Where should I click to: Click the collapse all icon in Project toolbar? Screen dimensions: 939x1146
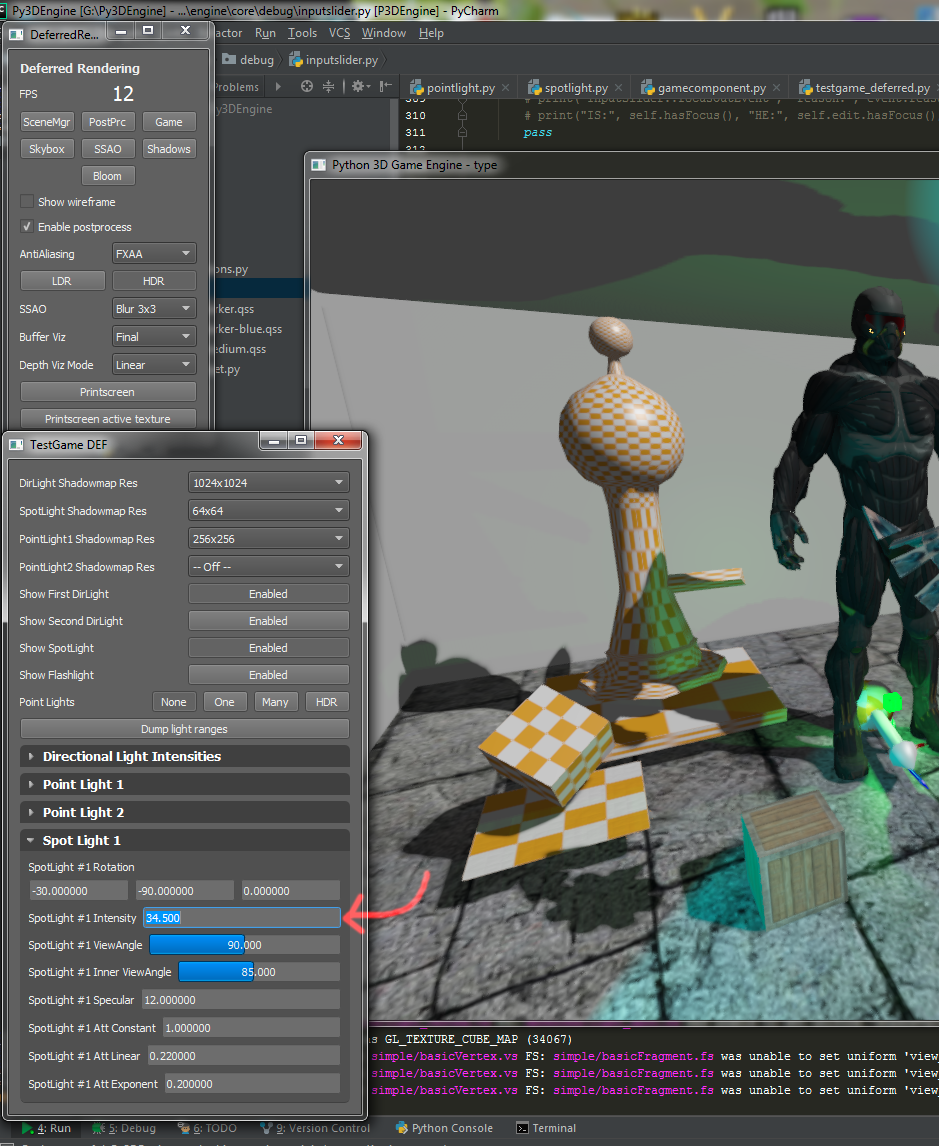pyautogui.click(x=329, y=87)
